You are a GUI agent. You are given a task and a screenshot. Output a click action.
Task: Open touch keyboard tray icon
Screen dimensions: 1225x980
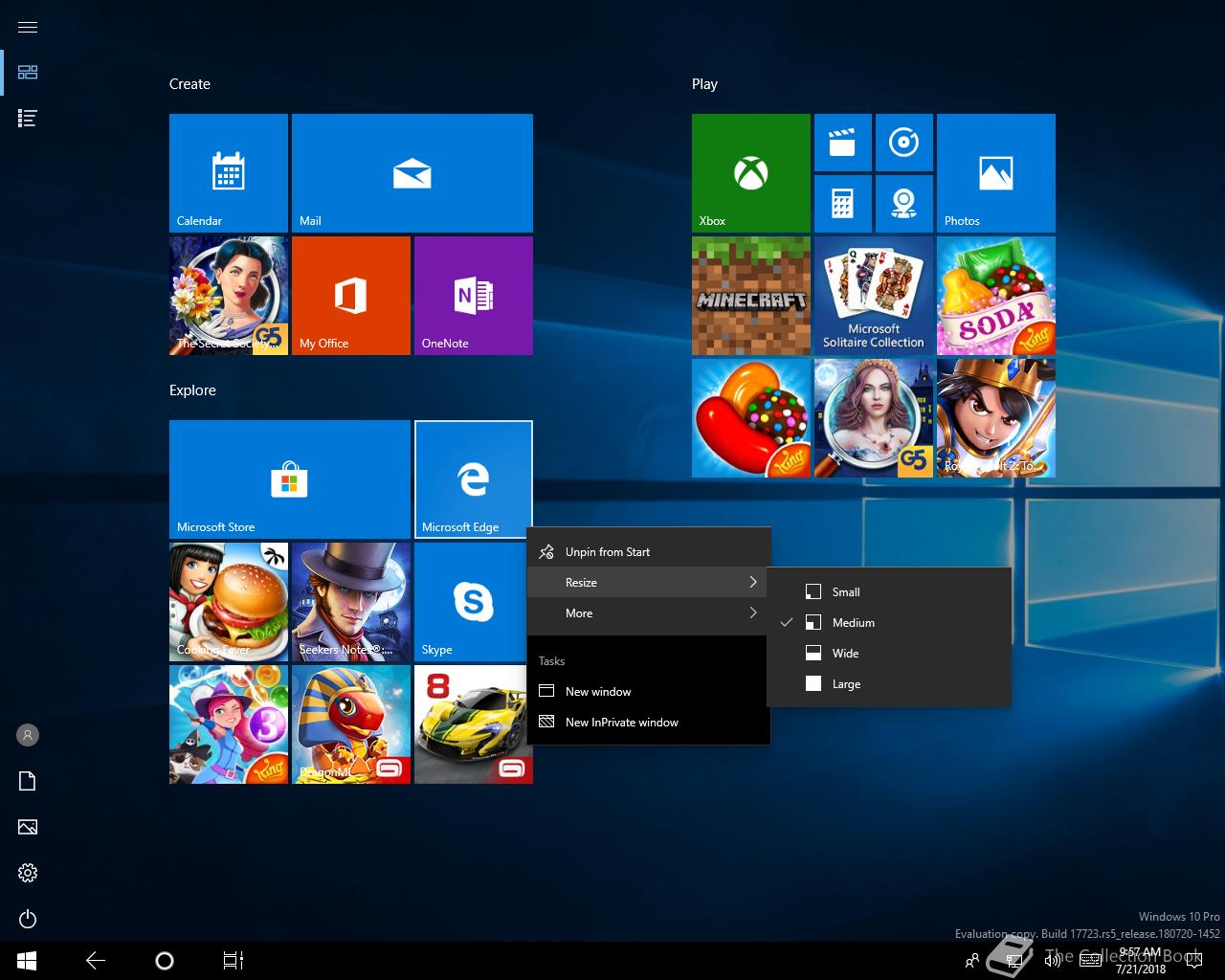1091,961
